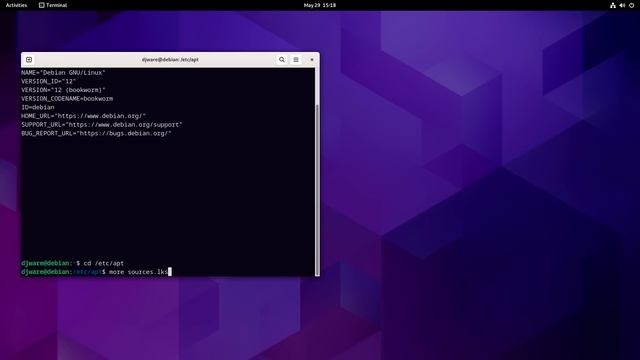Click the BUG_REPORT_URL line

(x=96, y=133)
